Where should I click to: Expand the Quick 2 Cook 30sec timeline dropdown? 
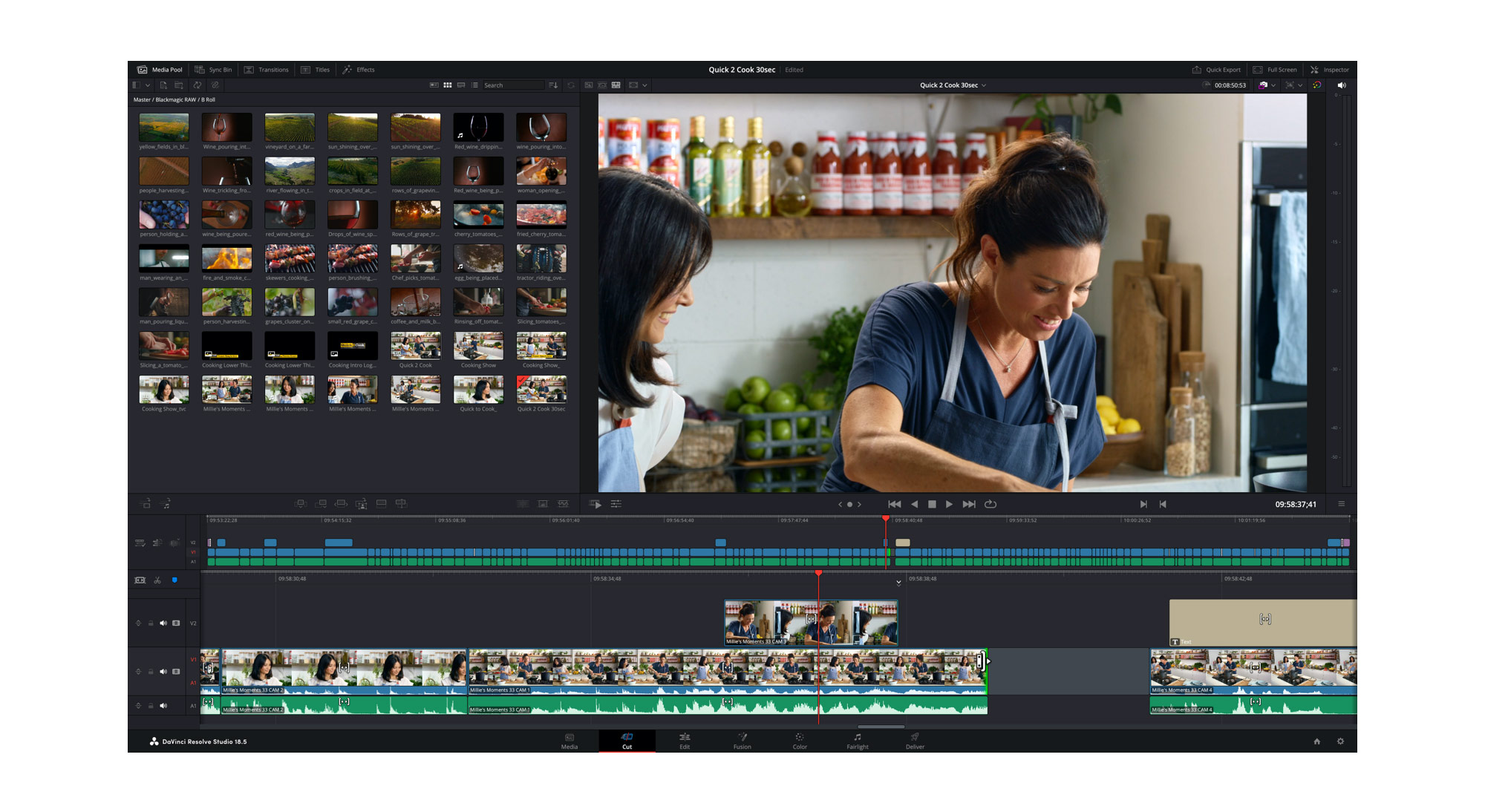point(984,85)
